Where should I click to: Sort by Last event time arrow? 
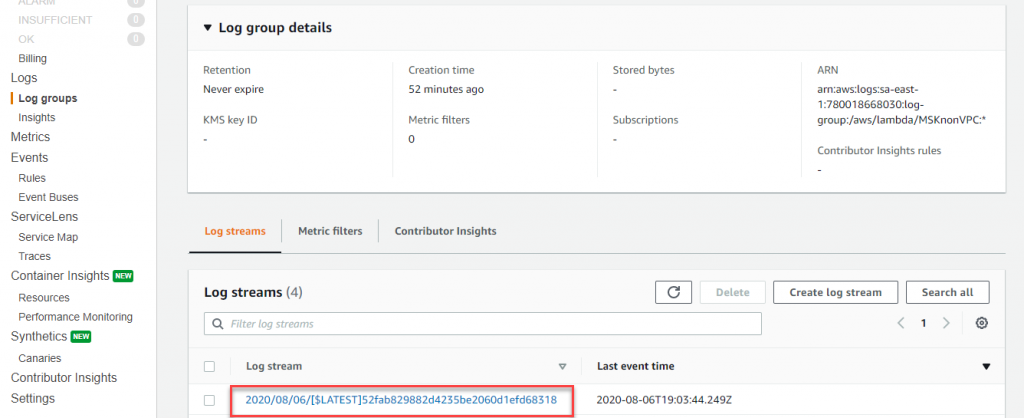(987, 366)
